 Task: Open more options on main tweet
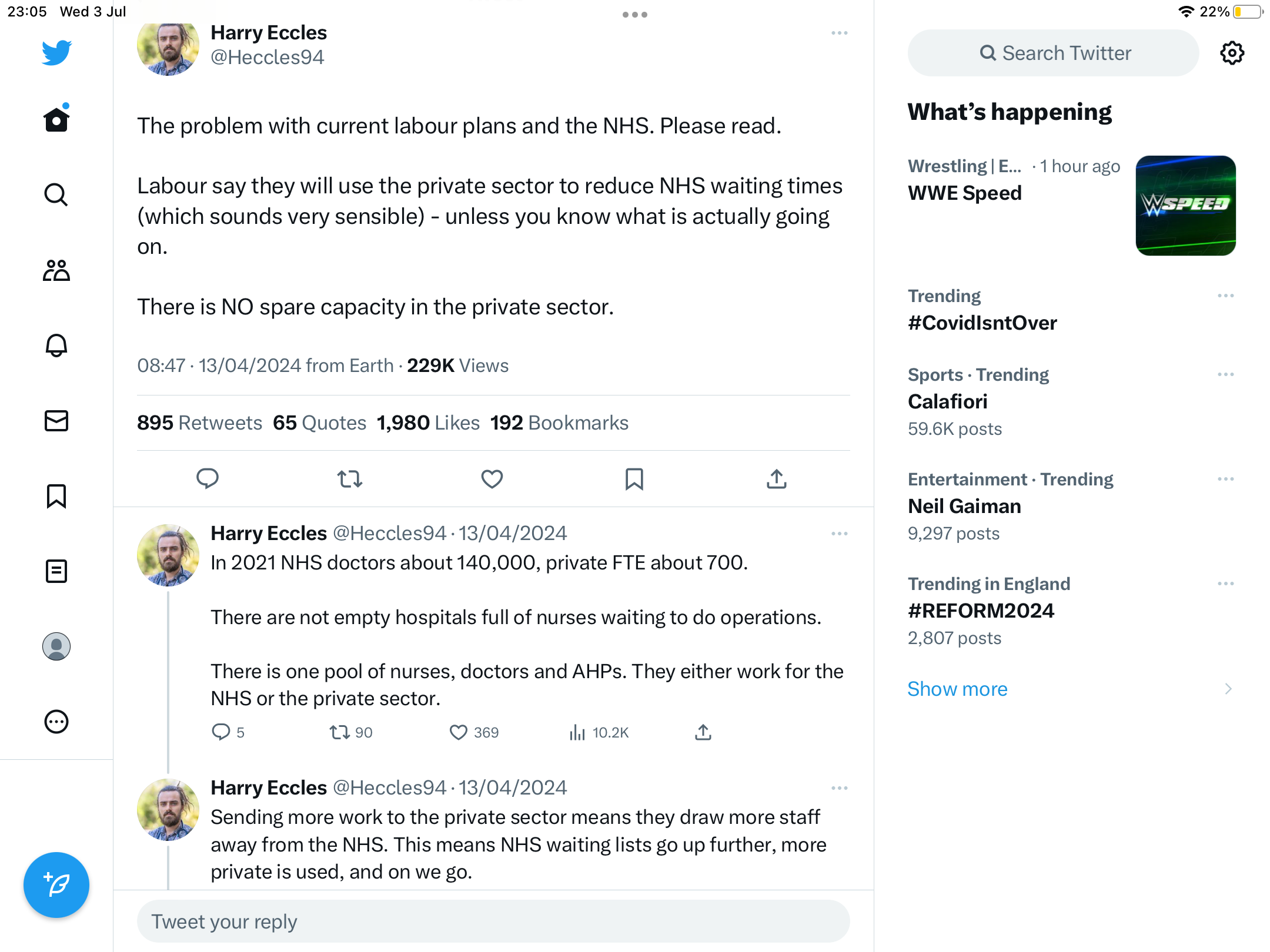pos(840,33)
